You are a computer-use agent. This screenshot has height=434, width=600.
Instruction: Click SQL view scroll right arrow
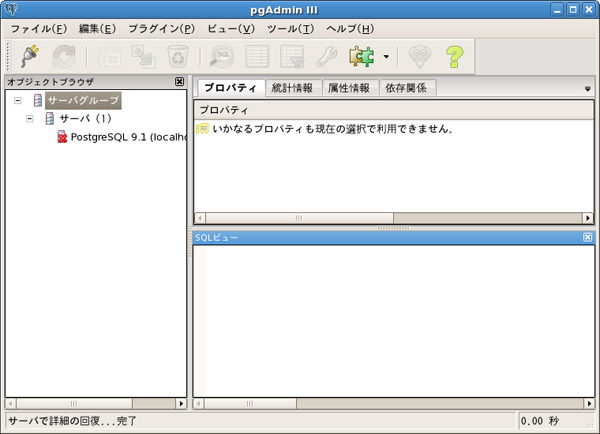pos(589,403)
